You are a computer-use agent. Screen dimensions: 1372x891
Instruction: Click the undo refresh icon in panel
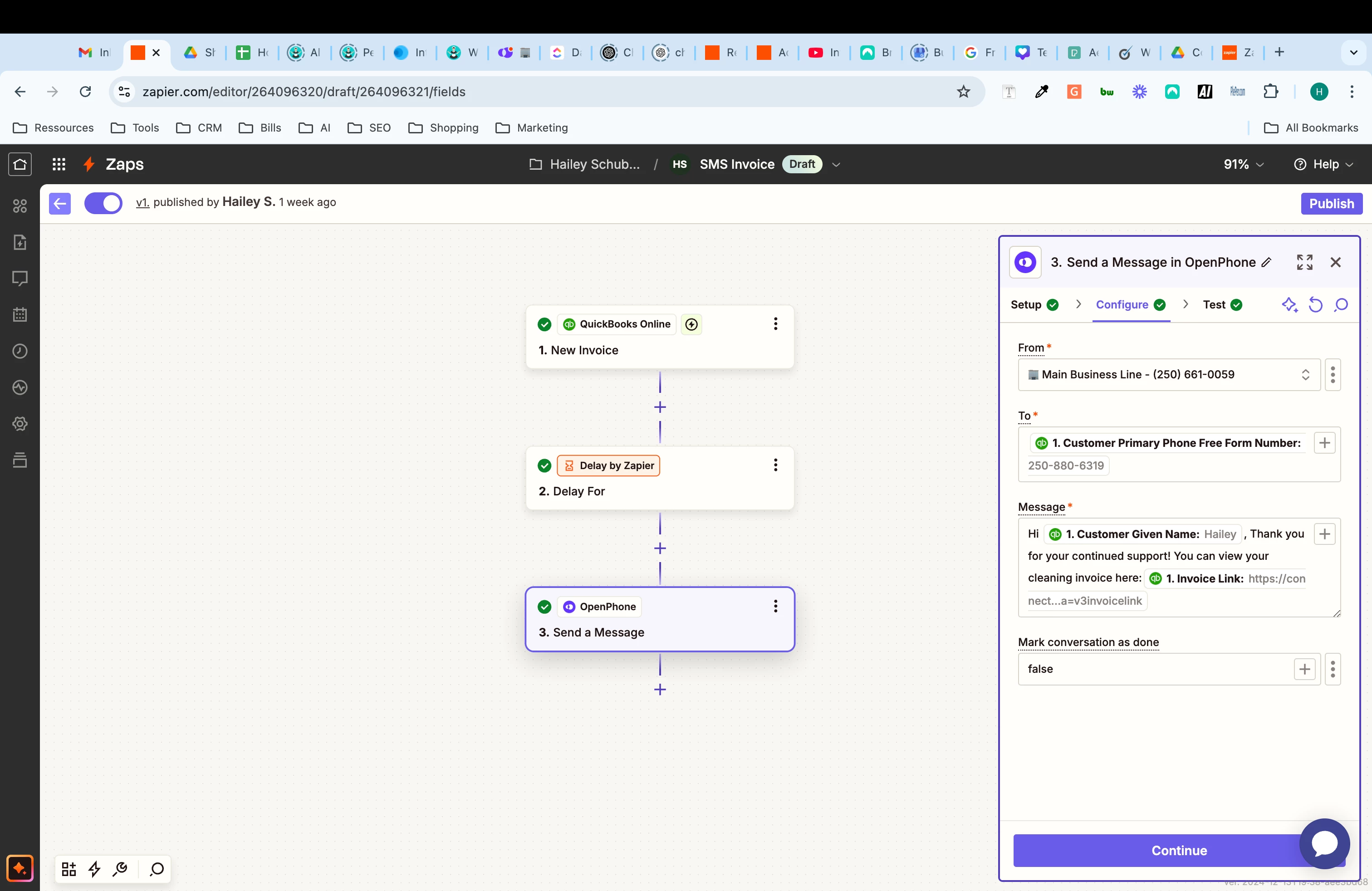[x=1315, y=304]
